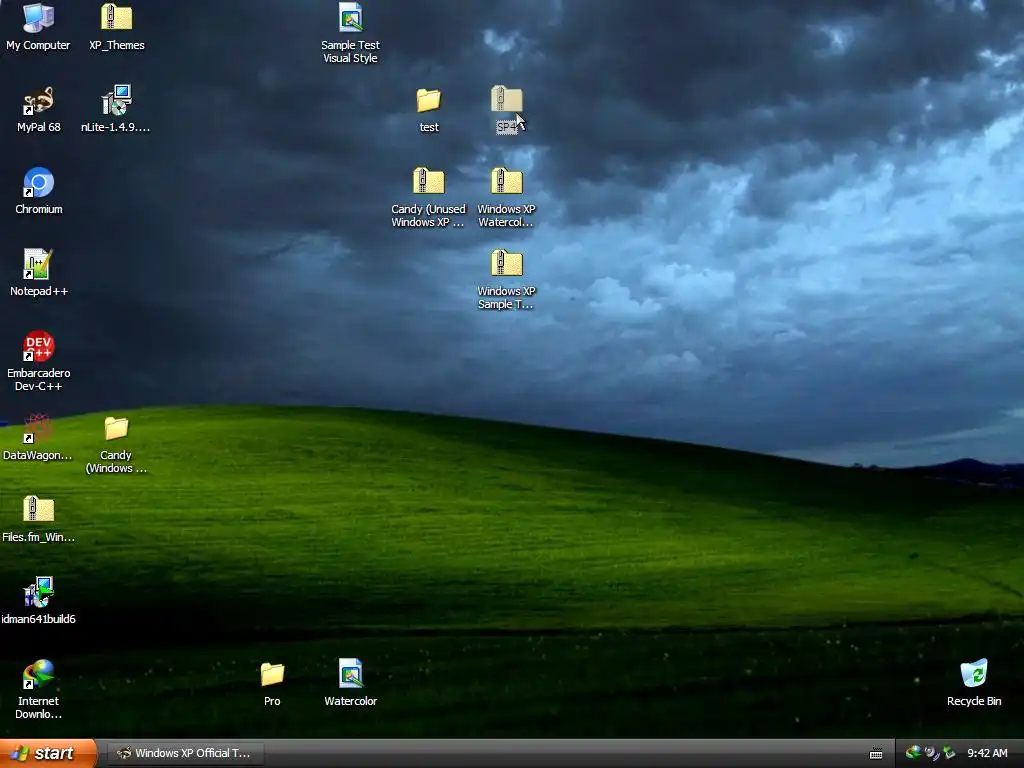Click the 9:42 AM taskbar clock

pos(987,753)
